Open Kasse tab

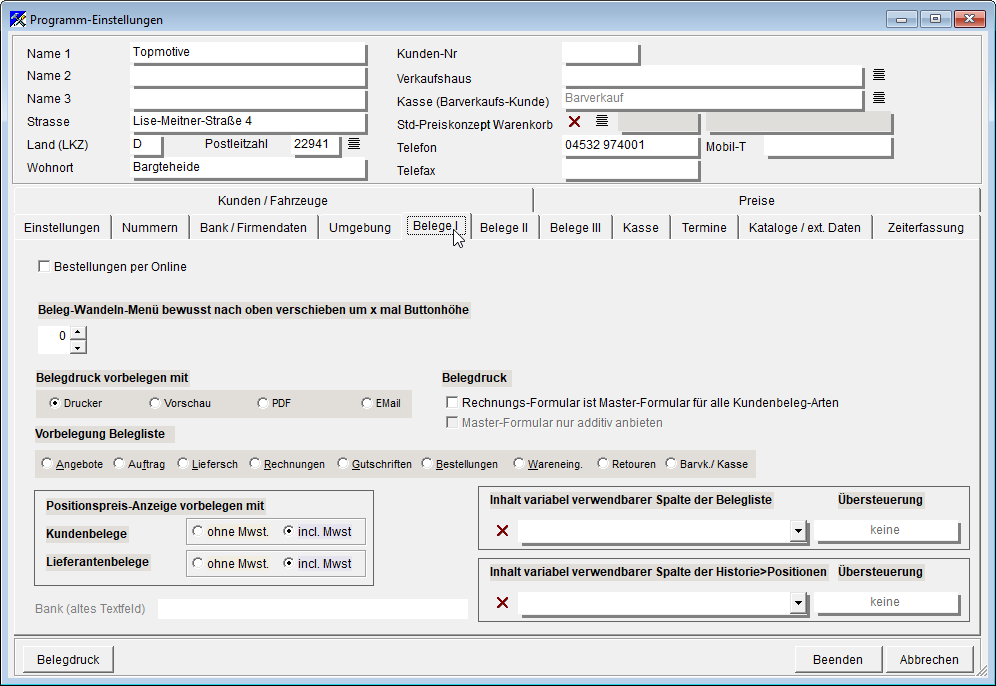(x=640, y=227)
